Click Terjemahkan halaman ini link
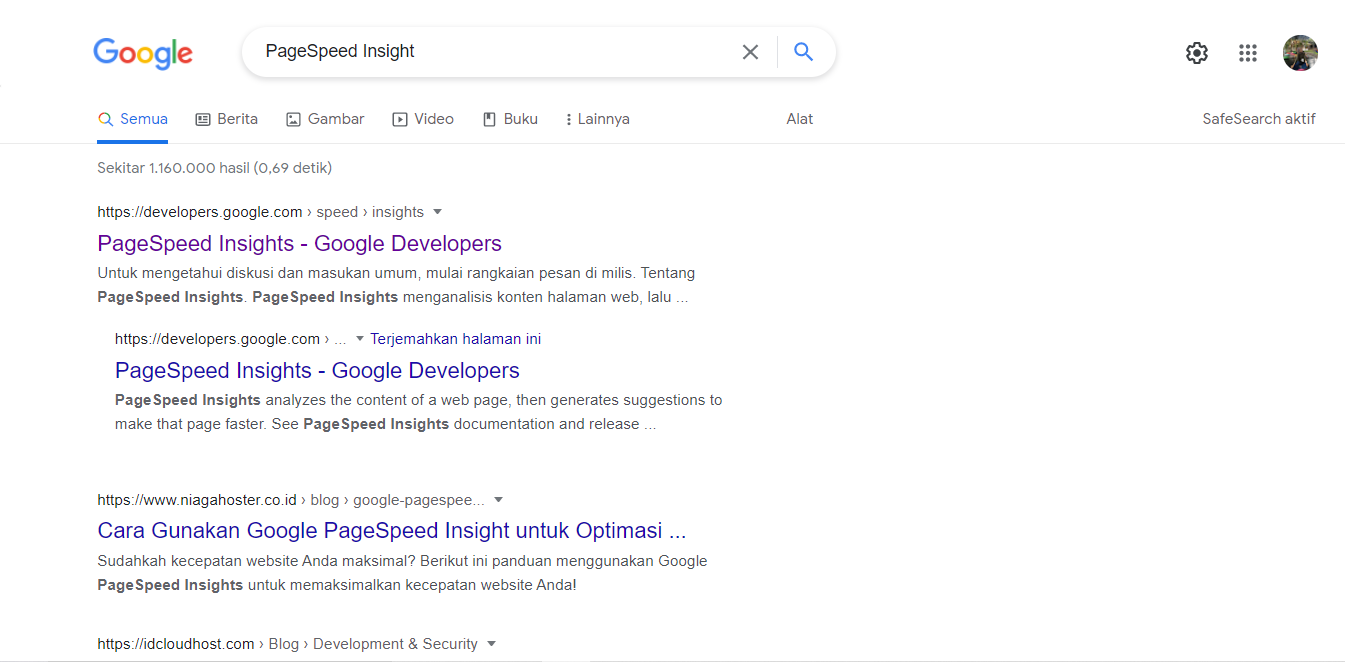This screenshot has width=1345, height=662. (455, 339)
